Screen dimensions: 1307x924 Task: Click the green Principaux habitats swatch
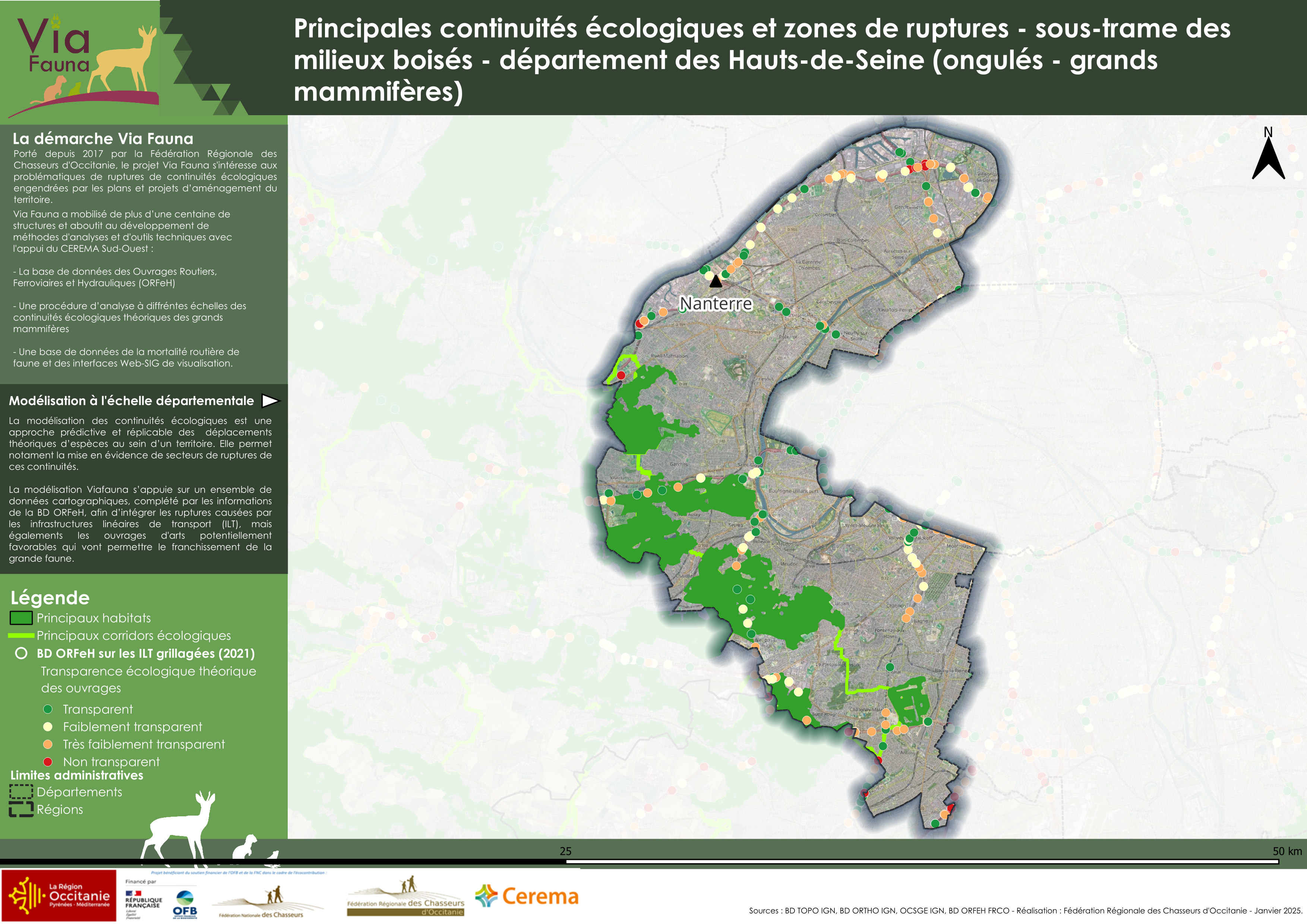pyautogui.click(x=21, y=618)
